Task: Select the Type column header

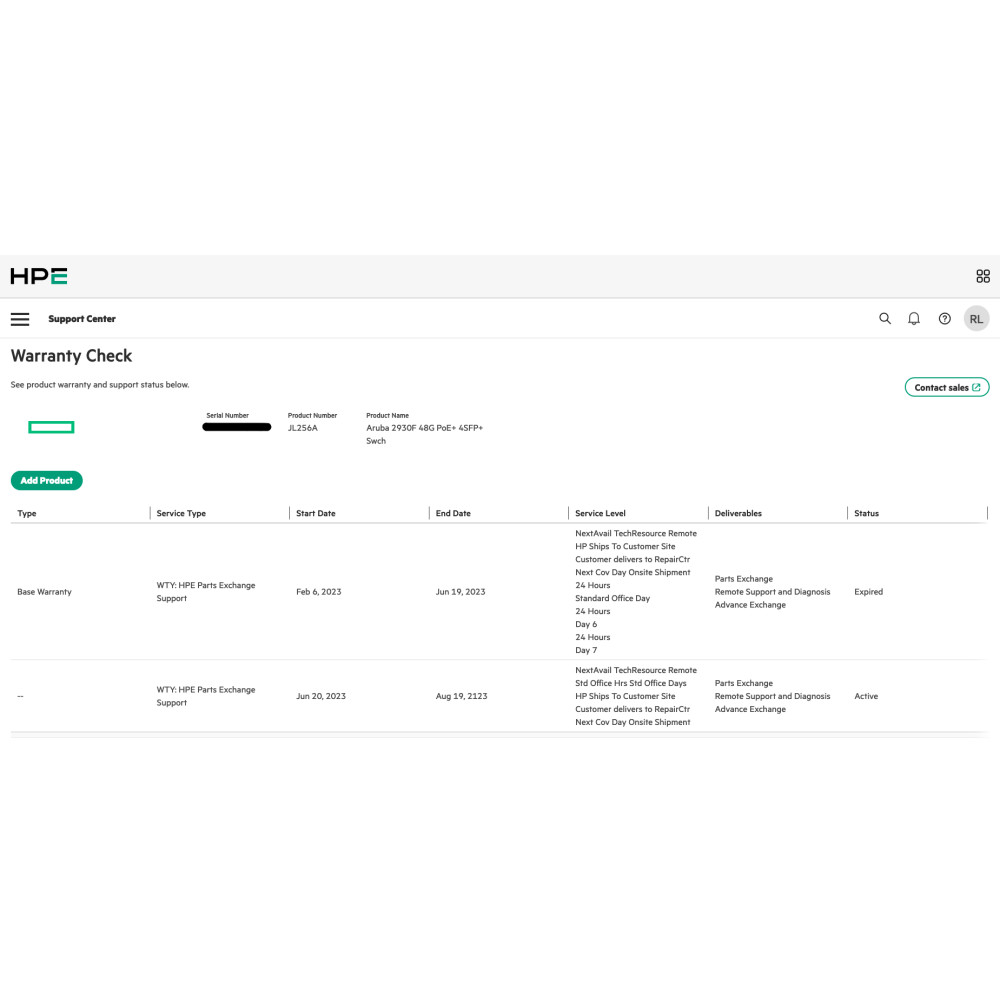Action: pos(27,513)
